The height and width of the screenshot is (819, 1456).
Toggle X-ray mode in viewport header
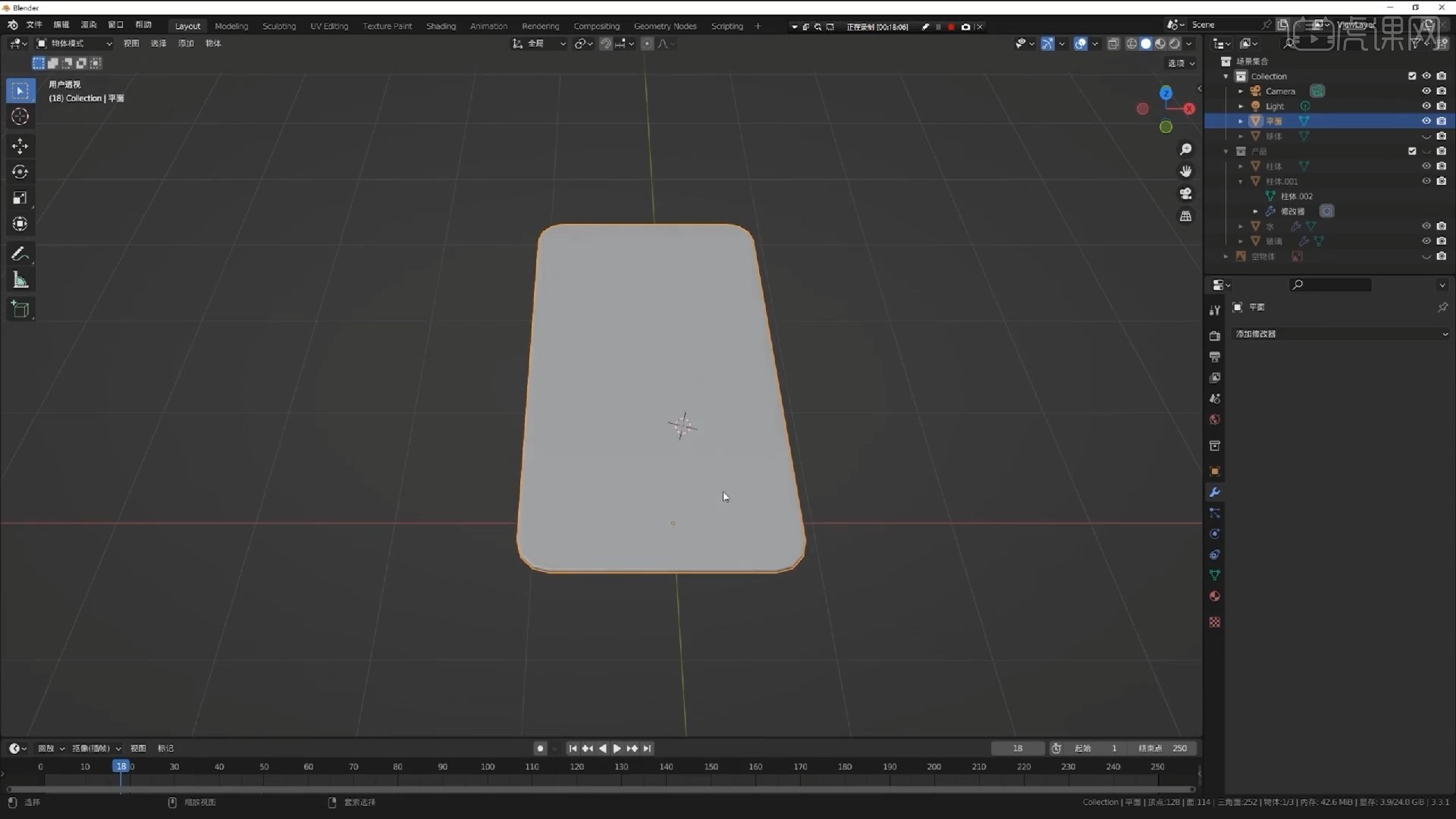click(1113, 44)
